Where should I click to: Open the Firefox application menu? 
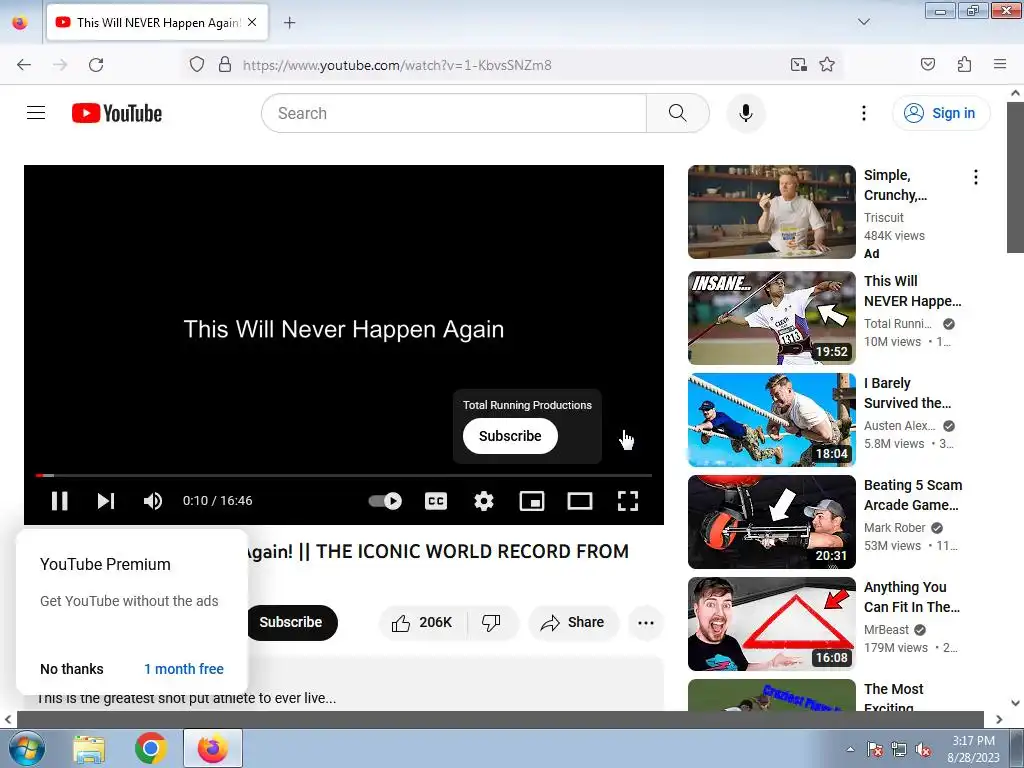point(1000,65)
